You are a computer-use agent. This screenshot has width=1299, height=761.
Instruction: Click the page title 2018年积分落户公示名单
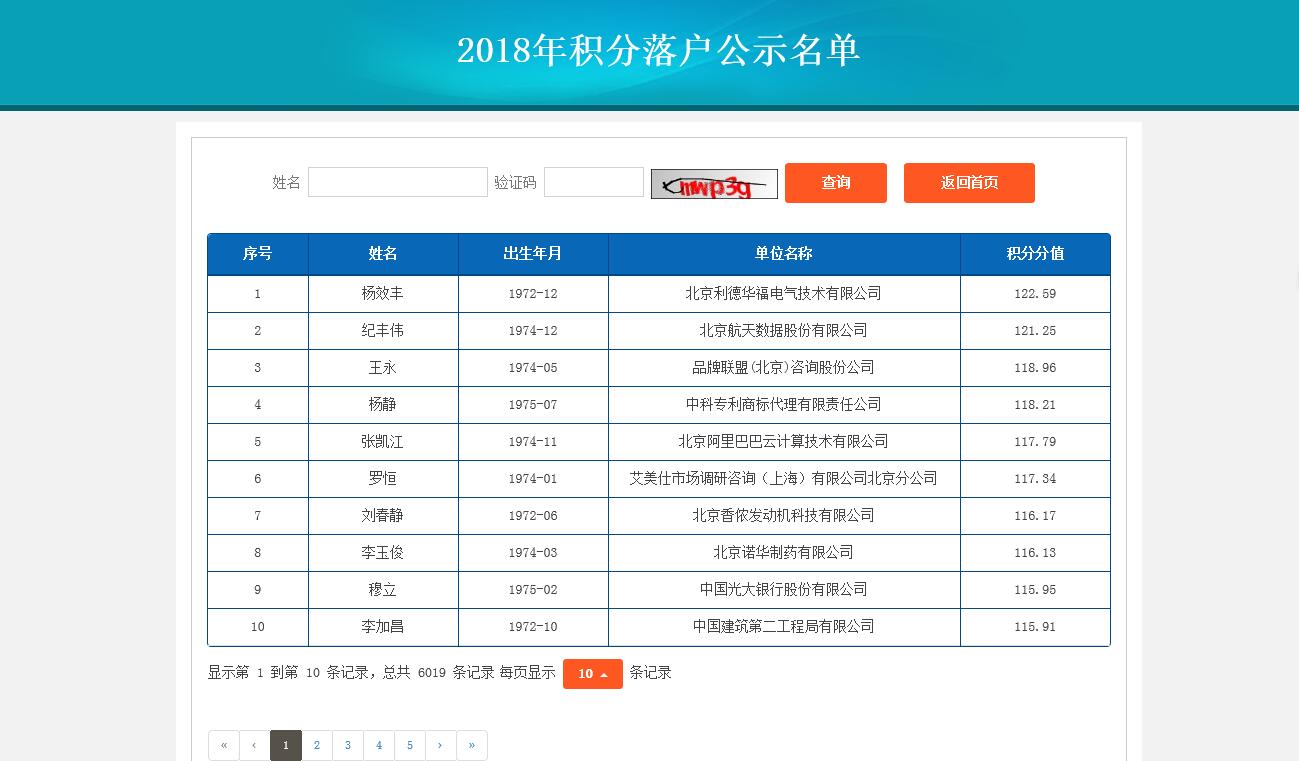click(659, 50)
